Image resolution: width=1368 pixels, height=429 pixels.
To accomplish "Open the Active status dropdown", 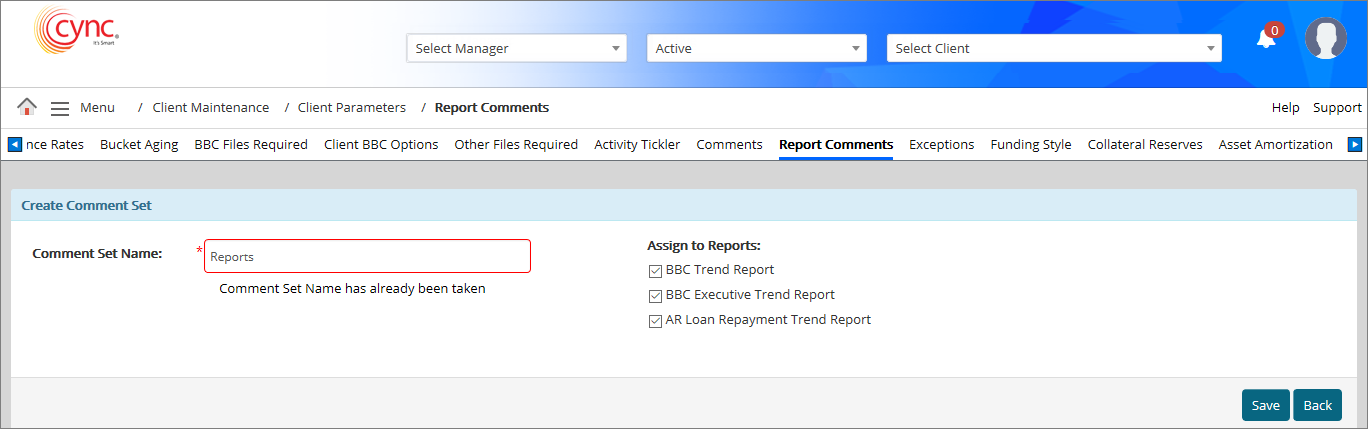I will coord(756,48).
